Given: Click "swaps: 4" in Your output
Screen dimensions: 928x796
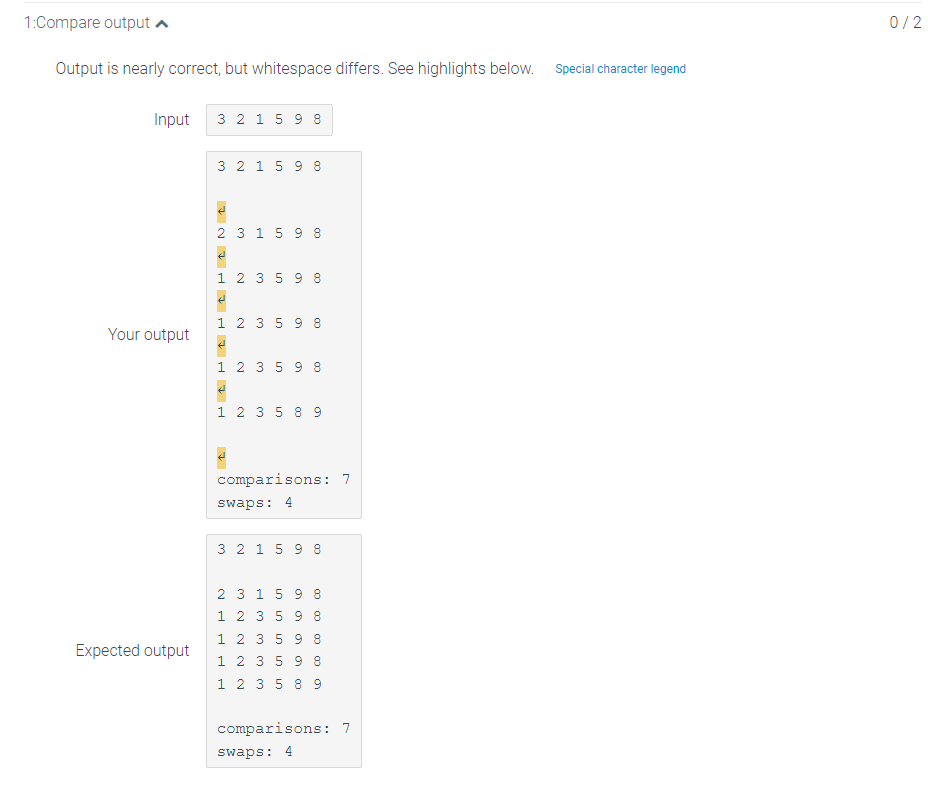Looking at the screenshot, I should [x=252, y=501].
